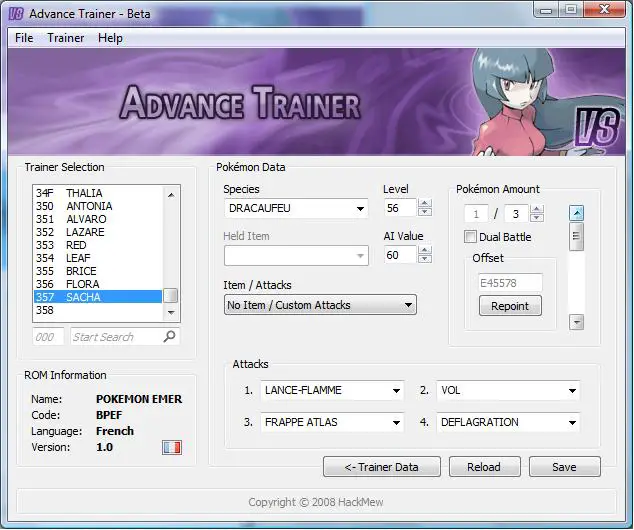Click trainer list scroll up arrow

click(171, 195)
